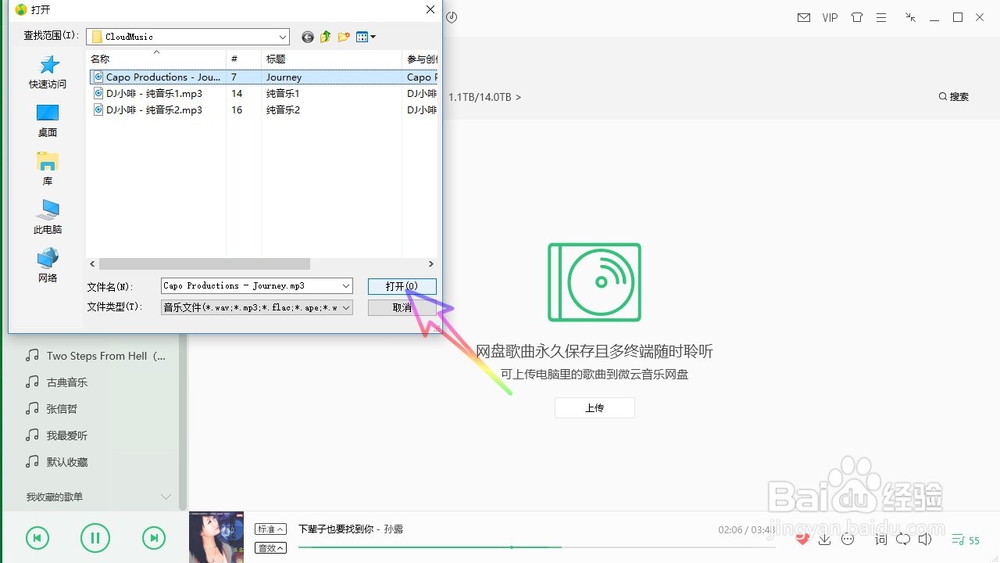Click the VIP label in the title bar
The height and width of the screenshot is (563, 1000).
830,18
